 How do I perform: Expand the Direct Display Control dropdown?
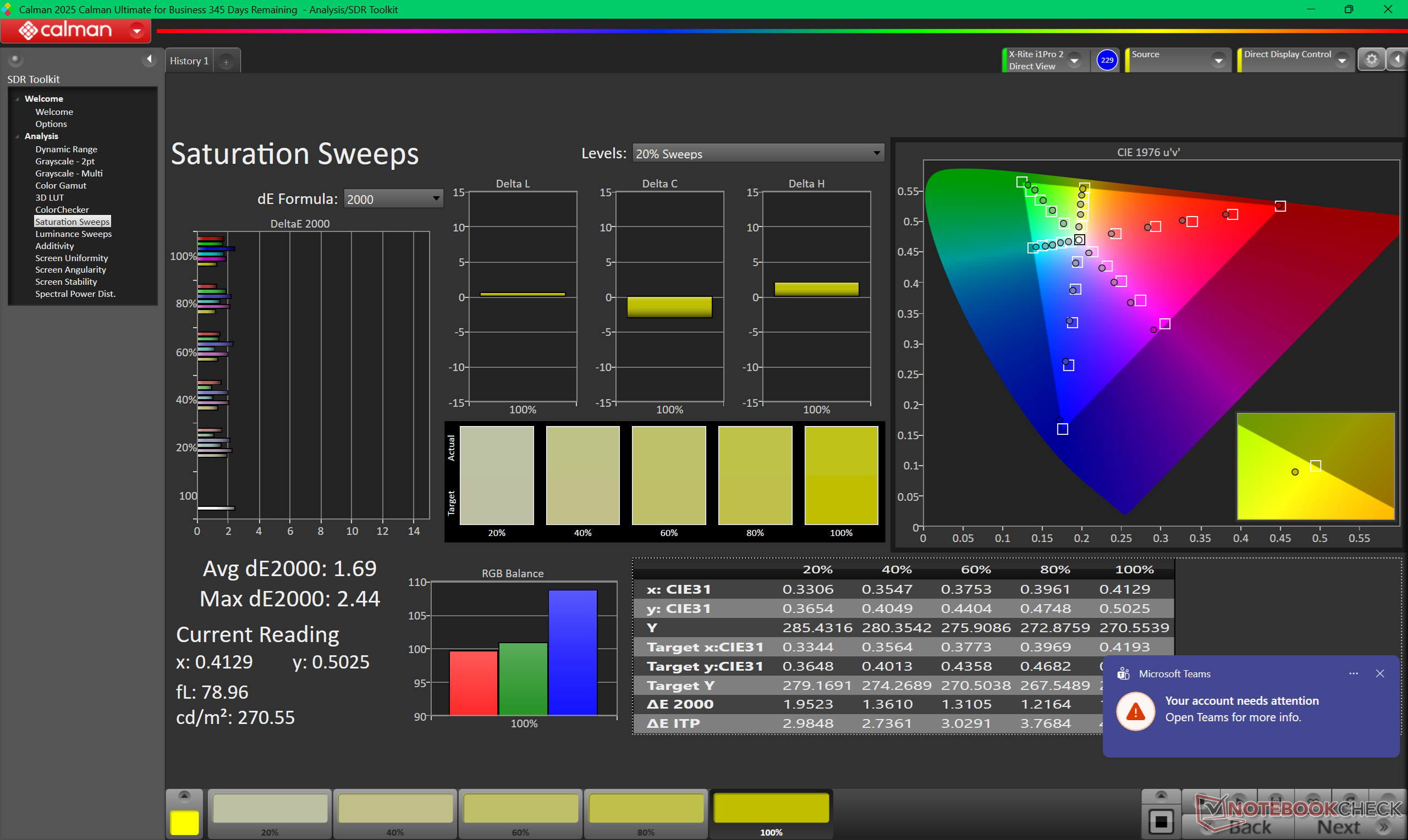coord(1342,60)
